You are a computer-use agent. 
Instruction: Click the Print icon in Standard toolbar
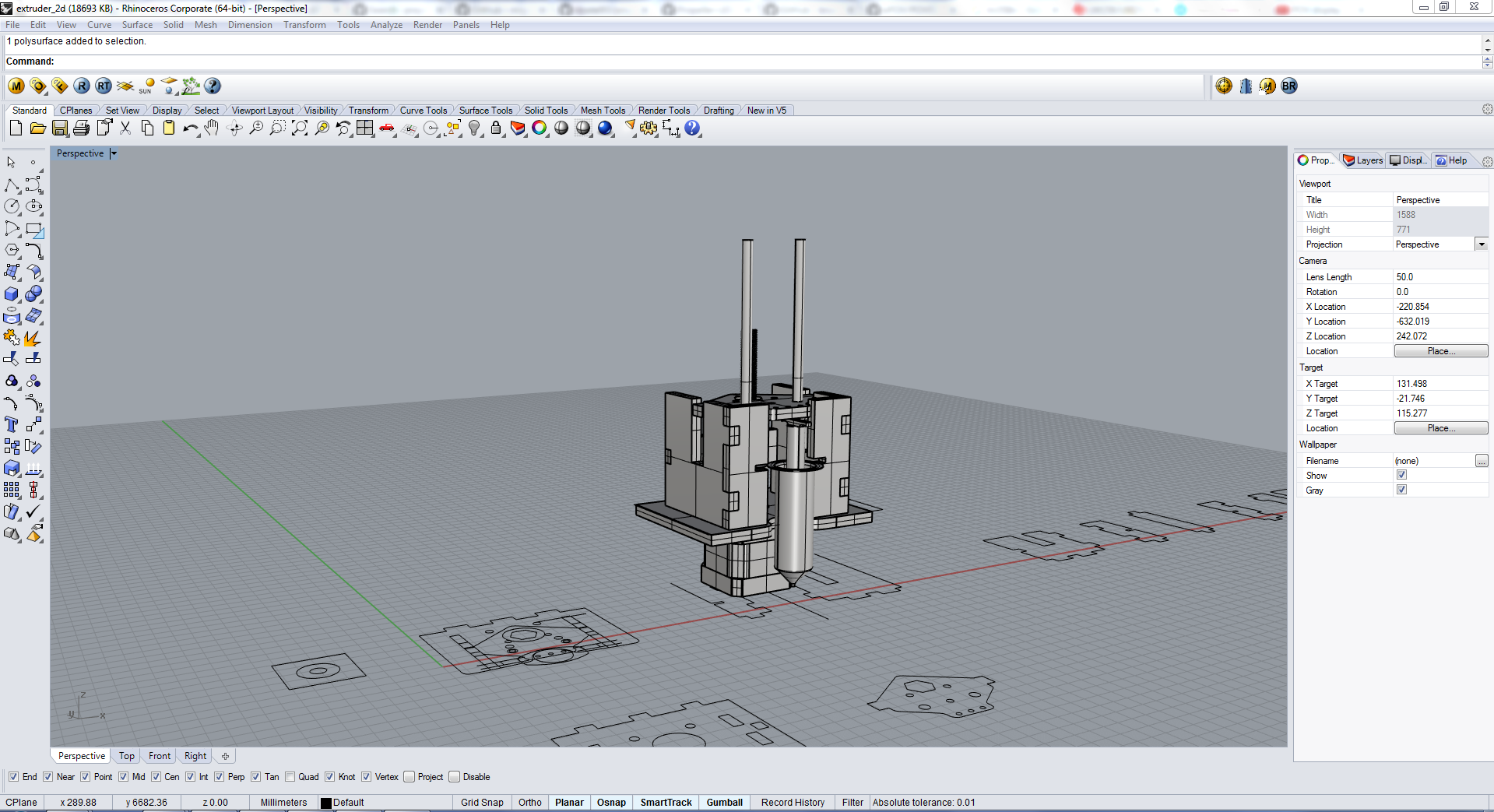pos(81,128)
